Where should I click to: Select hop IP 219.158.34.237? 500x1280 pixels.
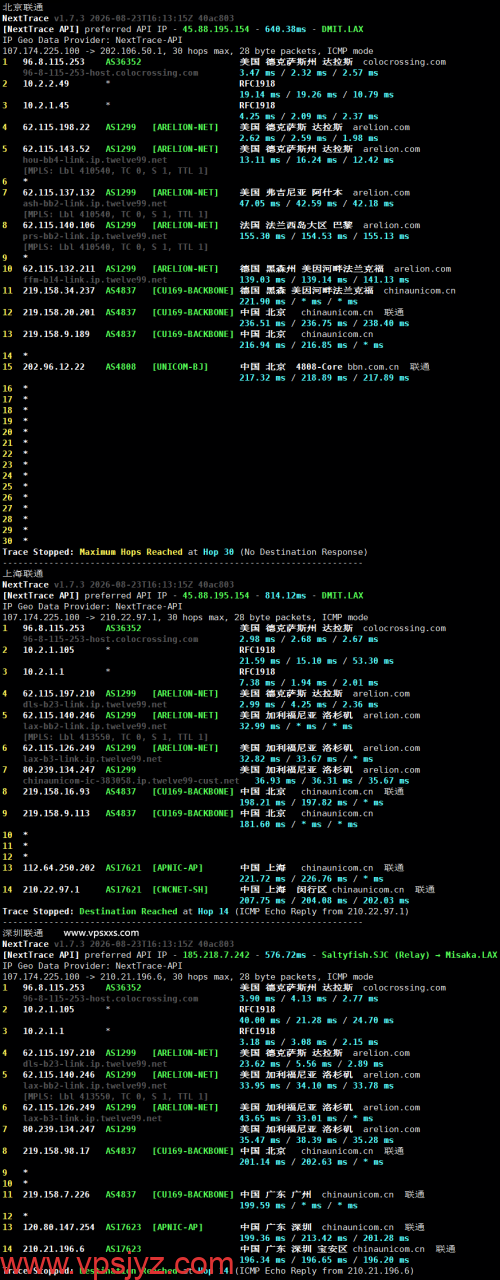(59, 291)
